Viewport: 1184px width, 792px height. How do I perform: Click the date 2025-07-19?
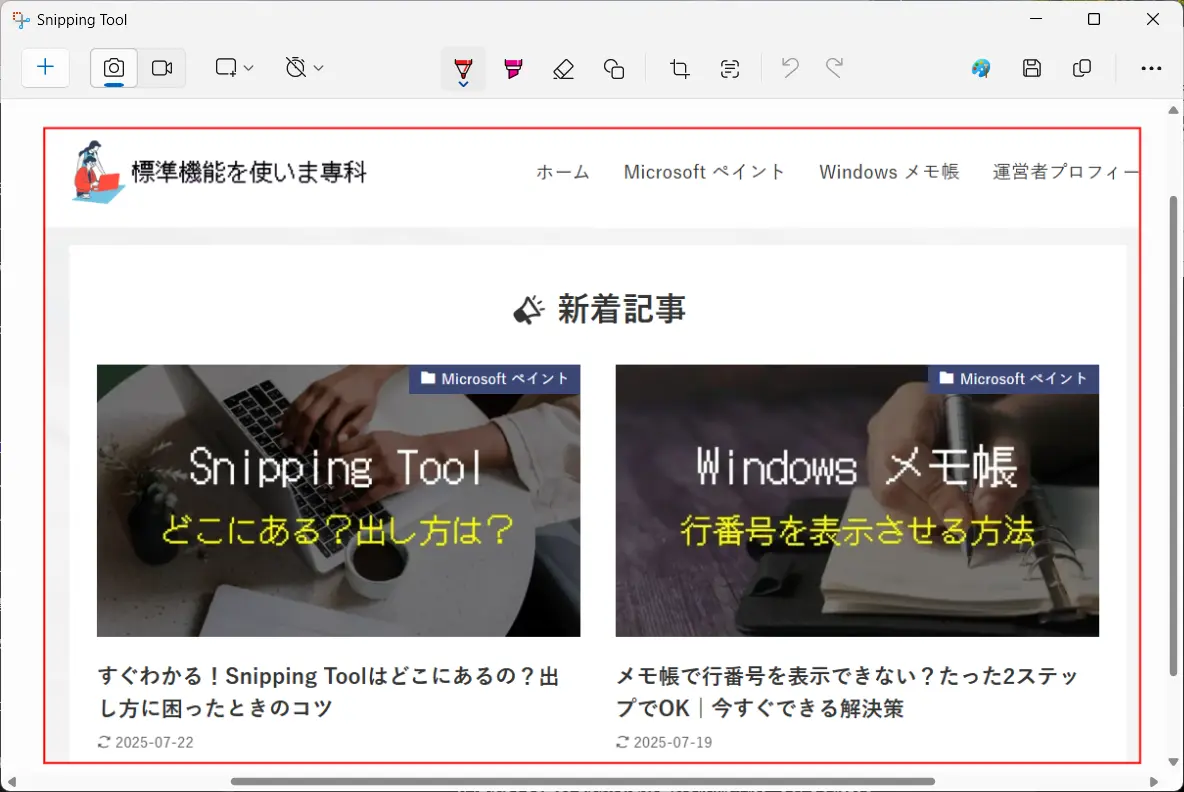pyautogui.click(x=673, y=742)
